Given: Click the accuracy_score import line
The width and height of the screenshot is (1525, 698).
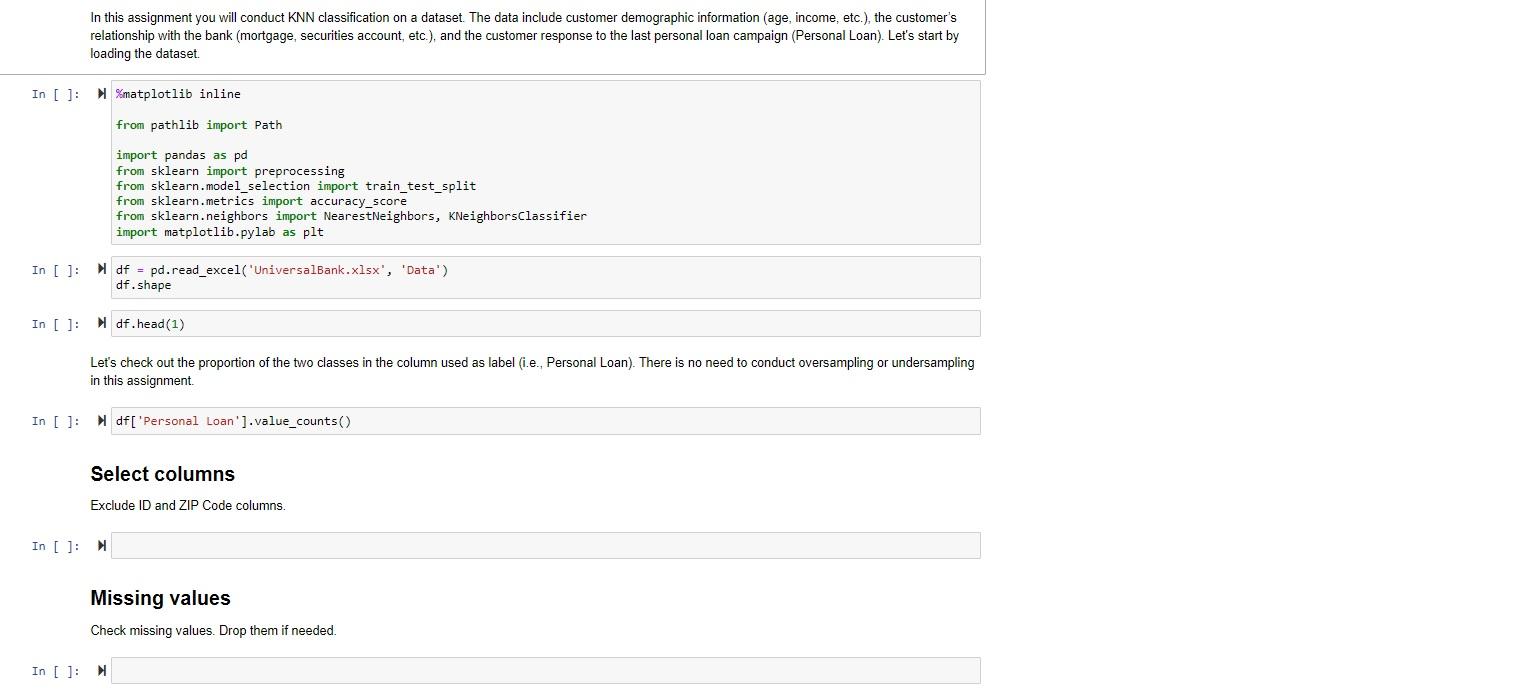Looking at the screenshot, I should click(261, 201).
